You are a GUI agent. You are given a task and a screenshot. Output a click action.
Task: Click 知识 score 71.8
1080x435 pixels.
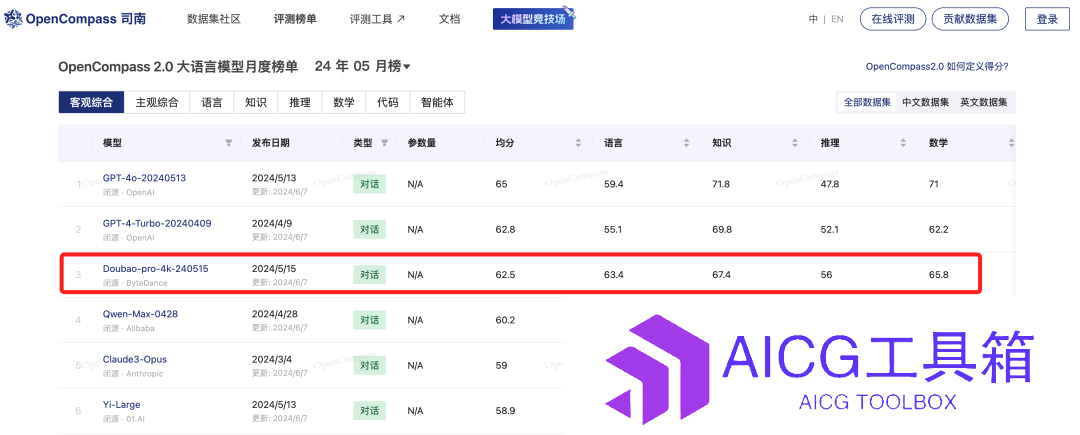721,184
